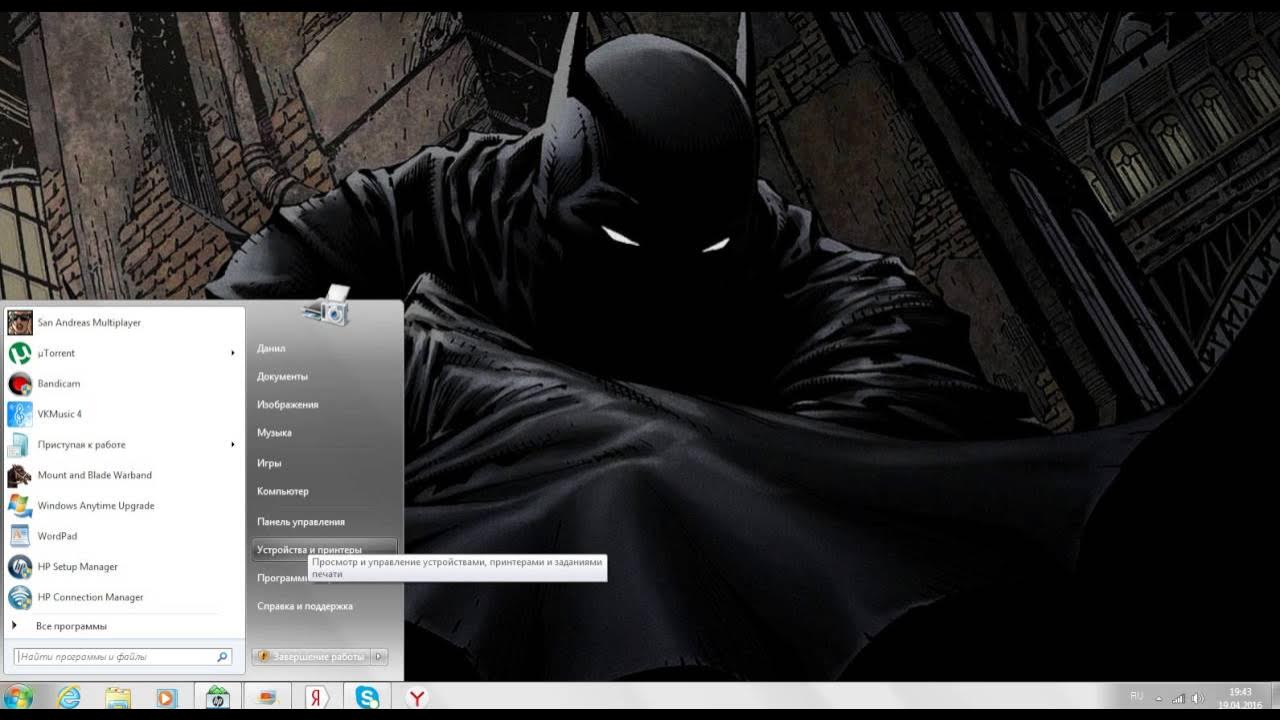The image size is (1280, 720).
Task: Show hidden tray icons arrow
Action: click(1159, 698)
